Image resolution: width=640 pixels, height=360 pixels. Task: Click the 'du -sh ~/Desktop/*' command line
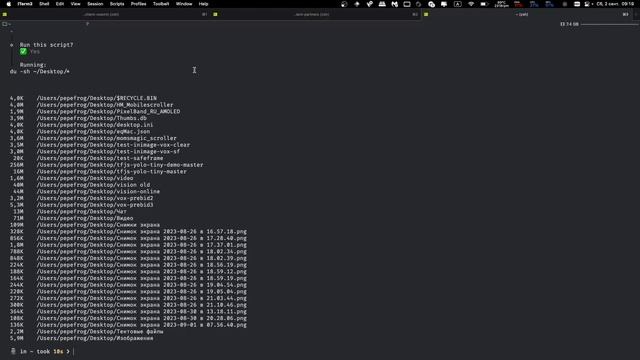40,71
